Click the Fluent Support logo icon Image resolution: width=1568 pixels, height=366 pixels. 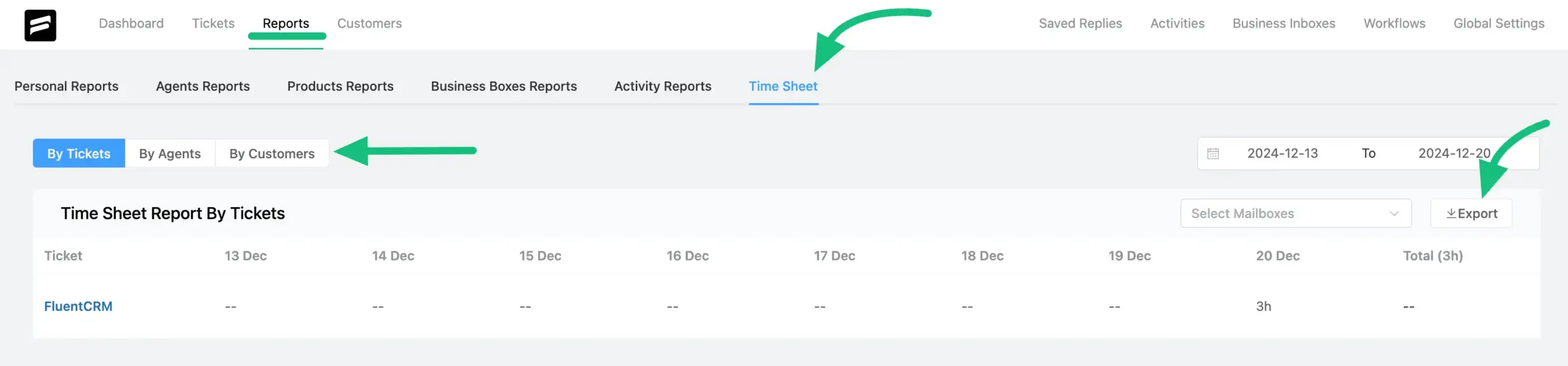[40, 25]
